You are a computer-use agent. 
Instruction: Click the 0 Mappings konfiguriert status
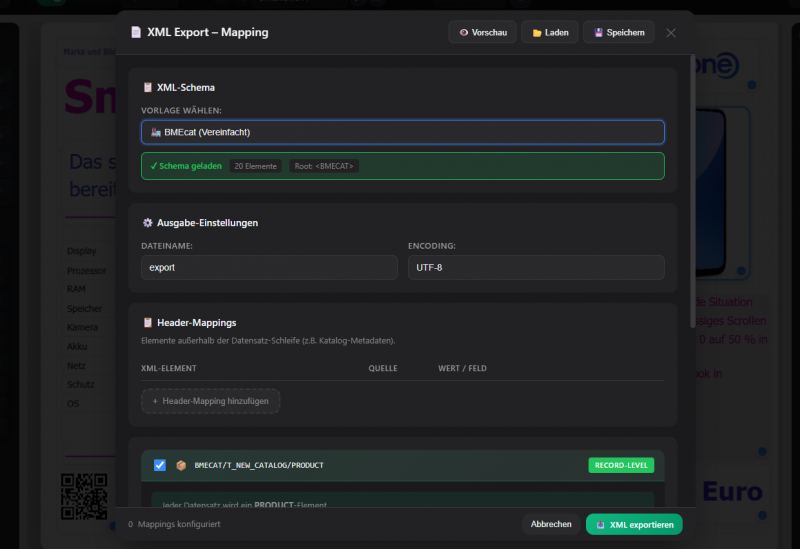pos(174,524)
